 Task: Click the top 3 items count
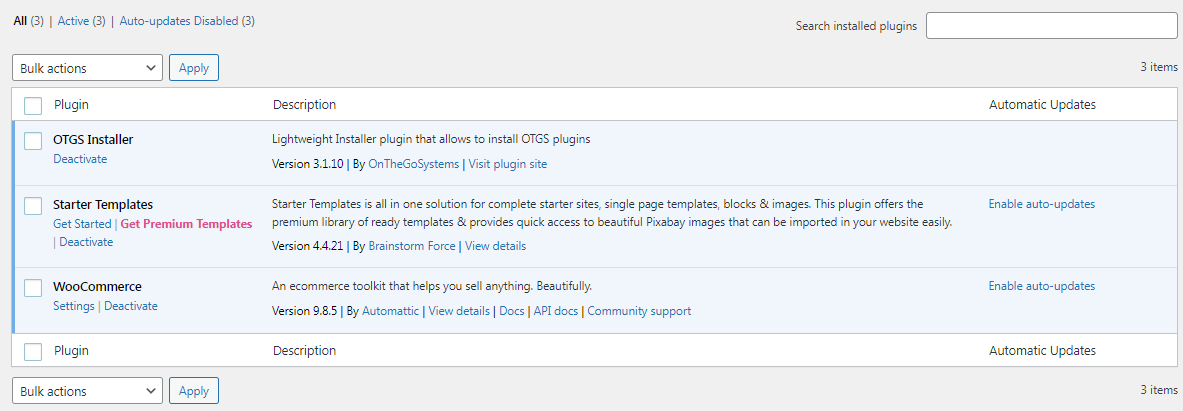tap(1159, 67)
